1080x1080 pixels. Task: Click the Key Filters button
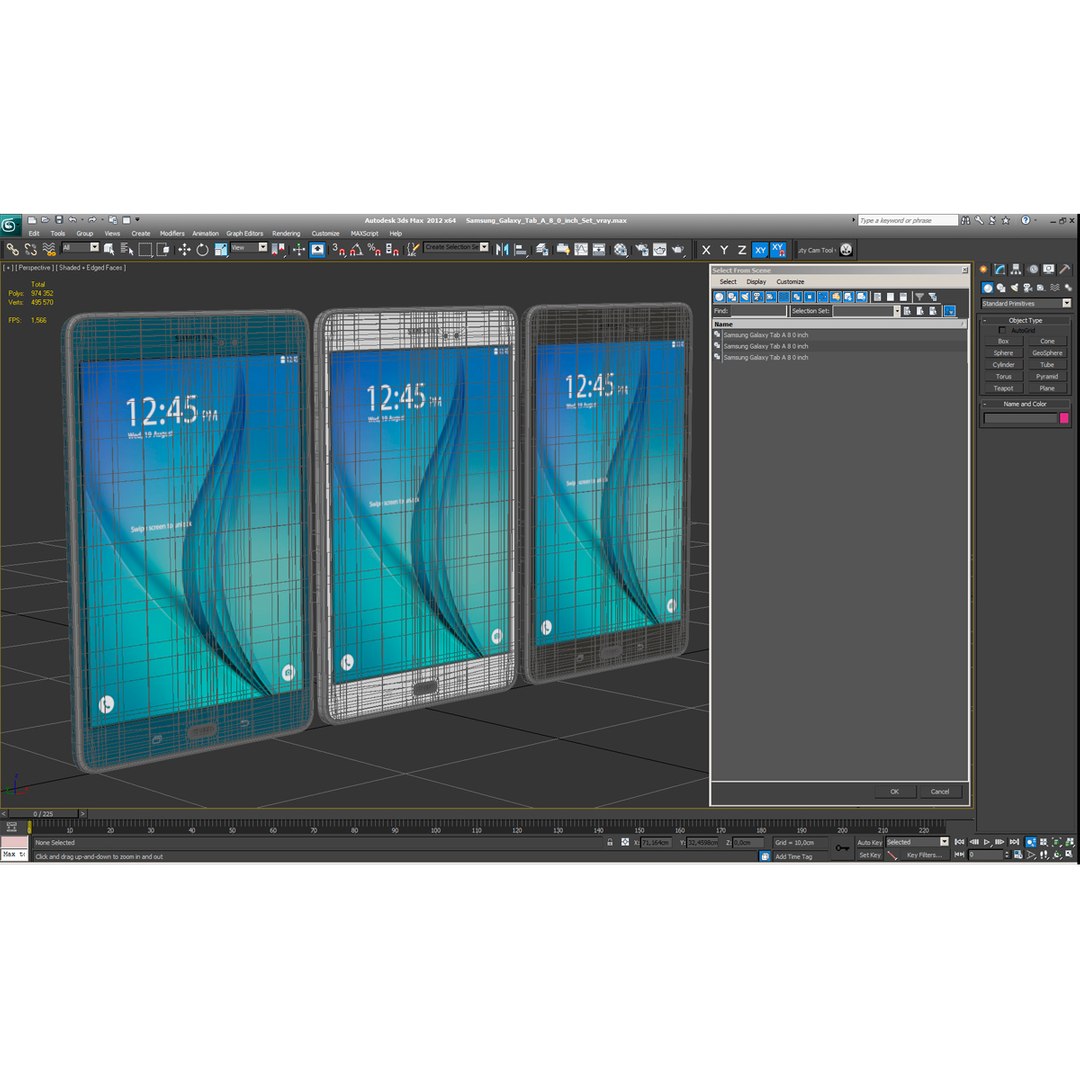coord(924,855)
